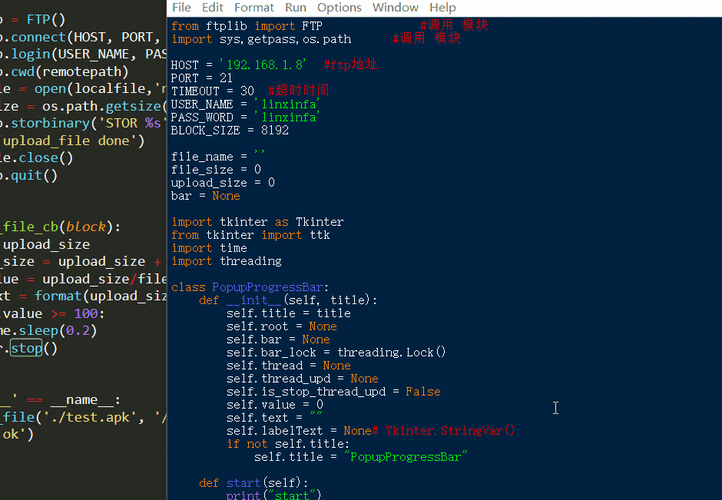Open the Help menu
This screenshot has height=500, width=722.
[x=443, y=7]
